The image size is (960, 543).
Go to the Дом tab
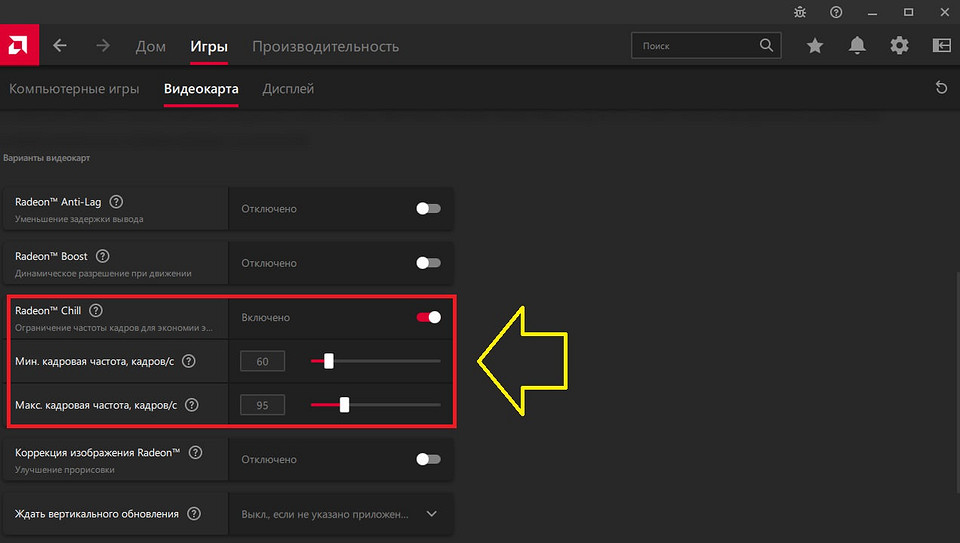pos(150,46)
